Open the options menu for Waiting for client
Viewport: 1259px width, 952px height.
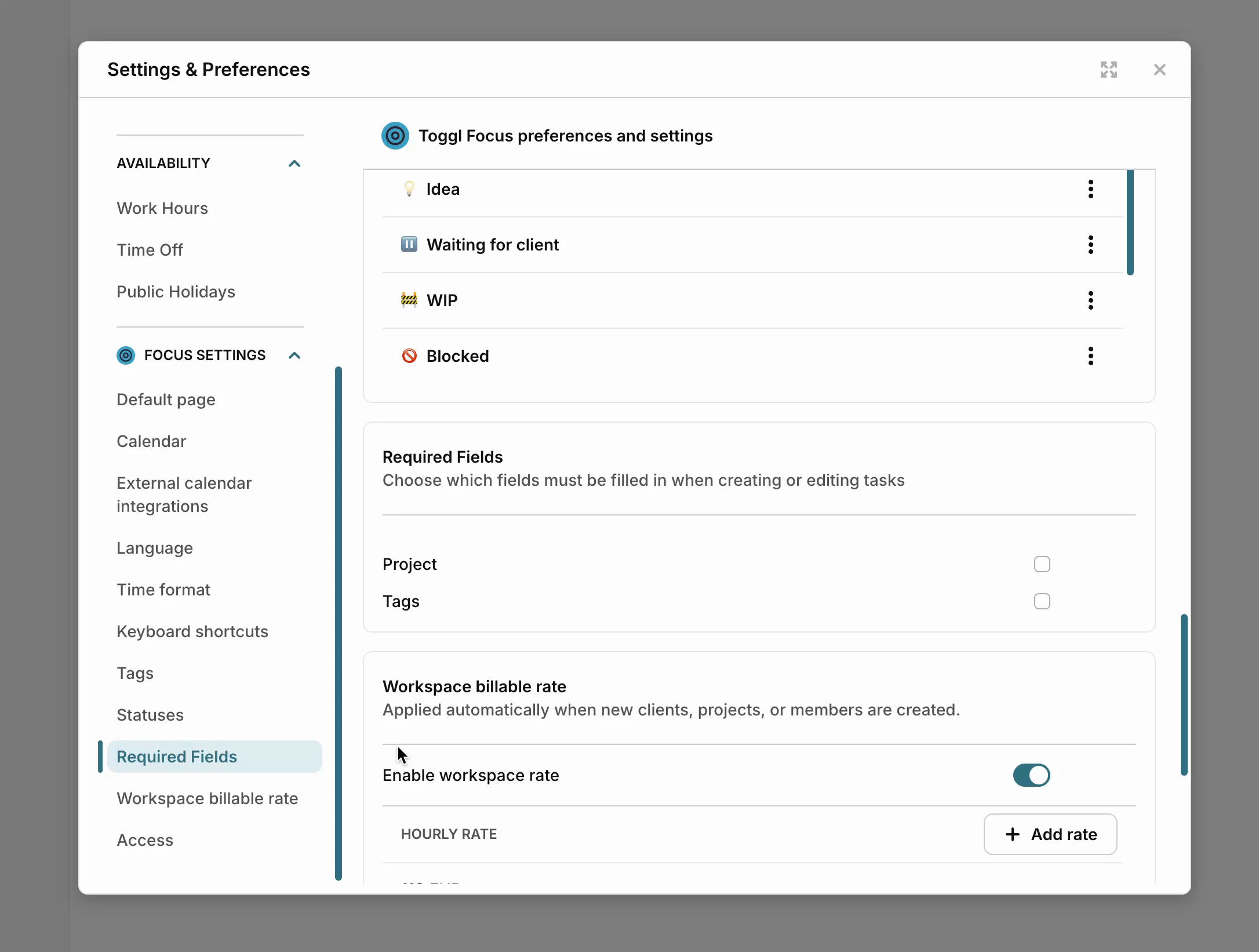(x=1090, y=245)
